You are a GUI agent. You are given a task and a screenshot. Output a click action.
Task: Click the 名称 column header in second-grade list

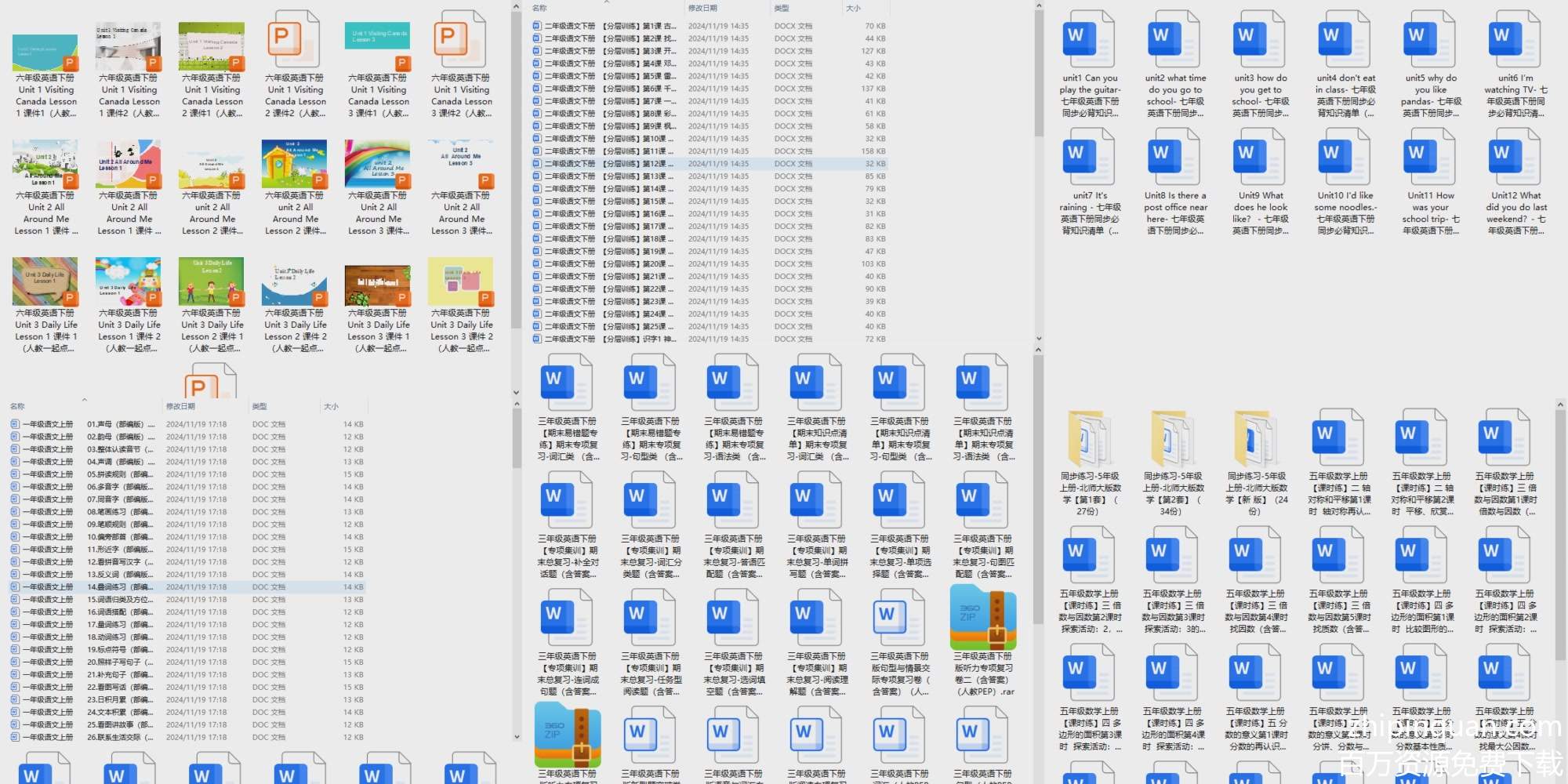coord(540,9)
